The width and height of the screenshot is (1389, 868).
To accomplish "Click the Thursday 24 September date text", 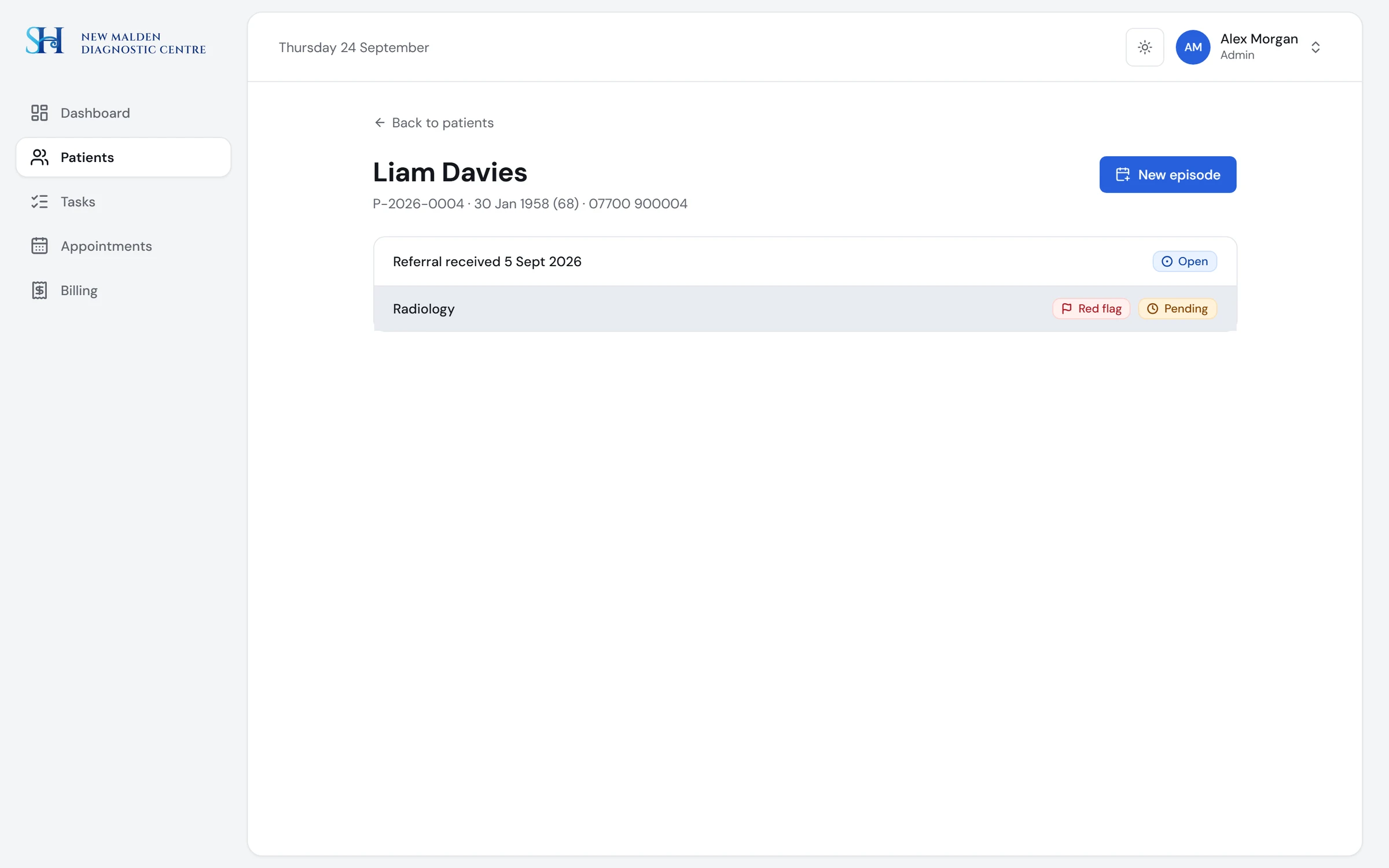I will click(x=354, y=47).
